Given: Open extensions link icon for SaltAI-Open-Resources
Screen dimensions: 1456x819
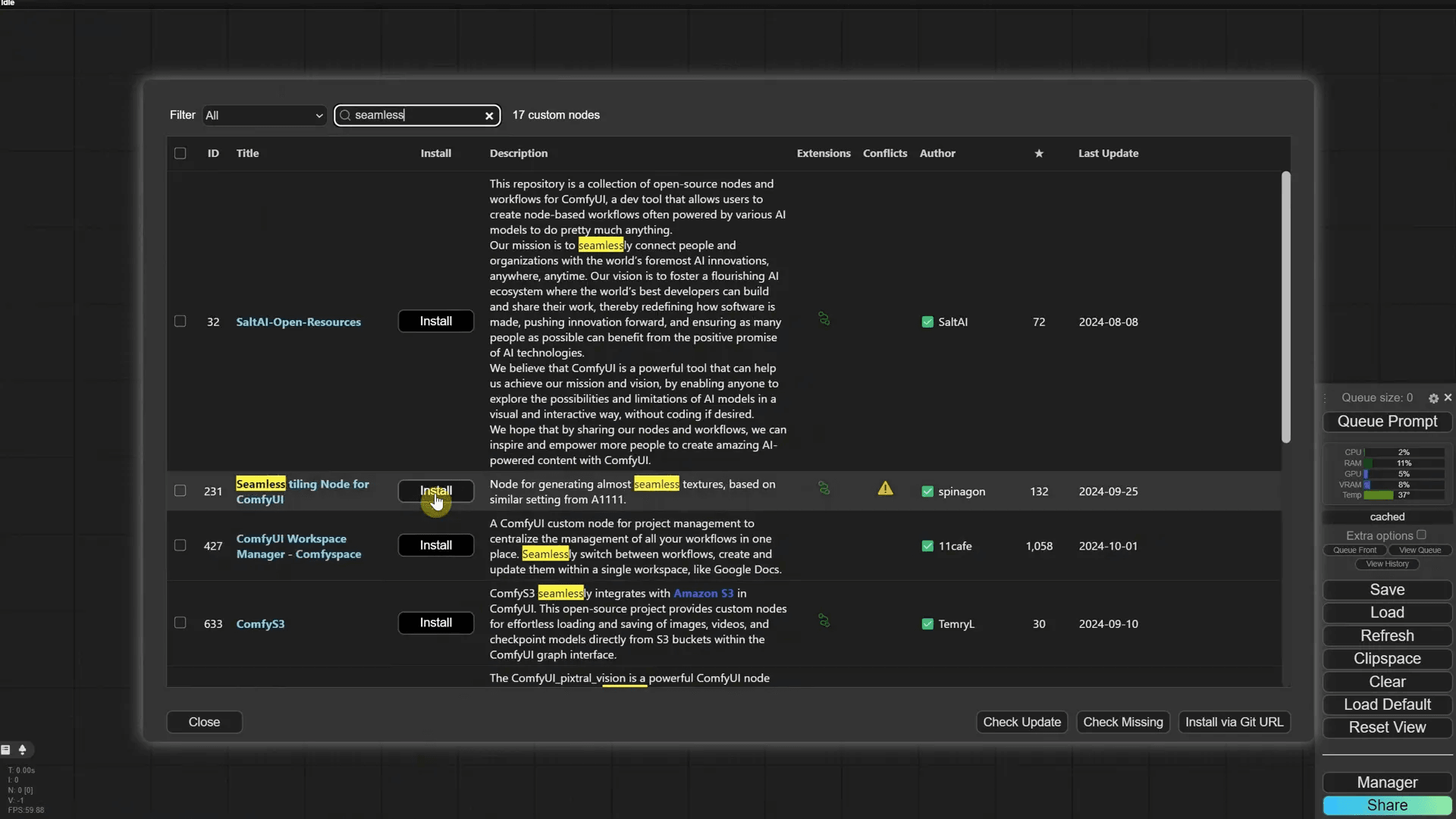Looking at the screenshot, I should [824, 319].
